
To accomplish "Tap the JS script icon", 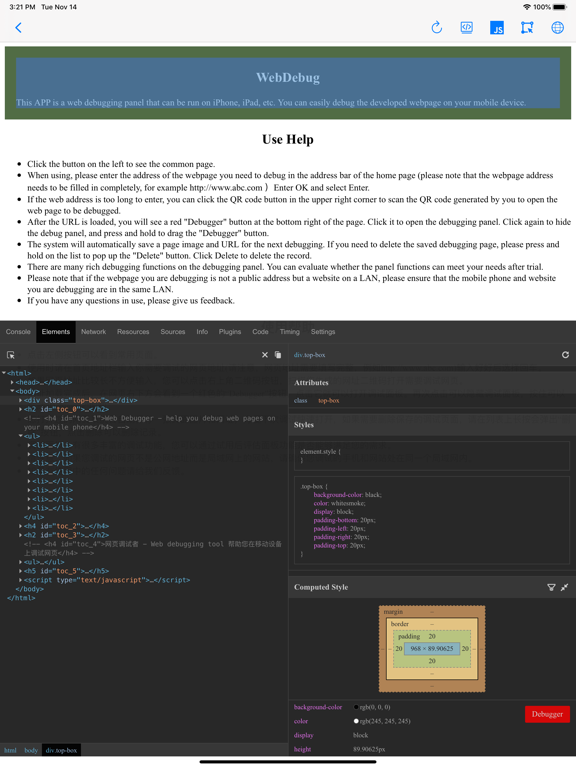I will (497, 27).
